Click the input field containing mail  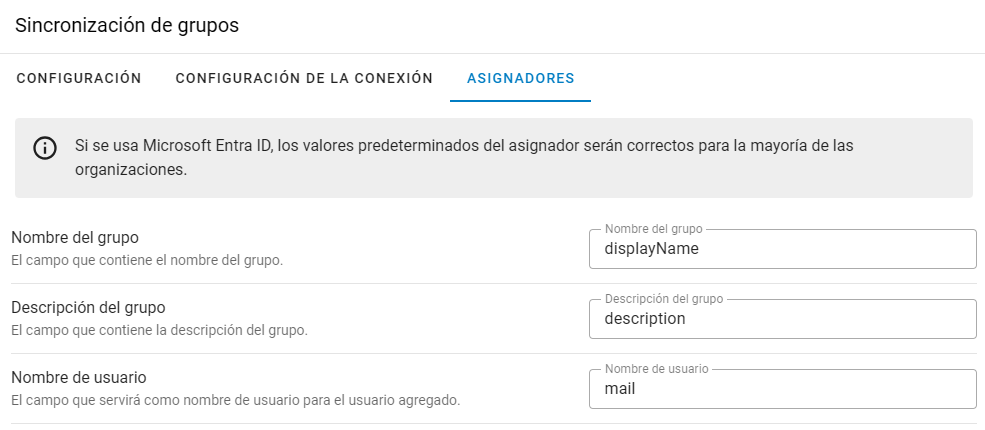coord(782,390)
